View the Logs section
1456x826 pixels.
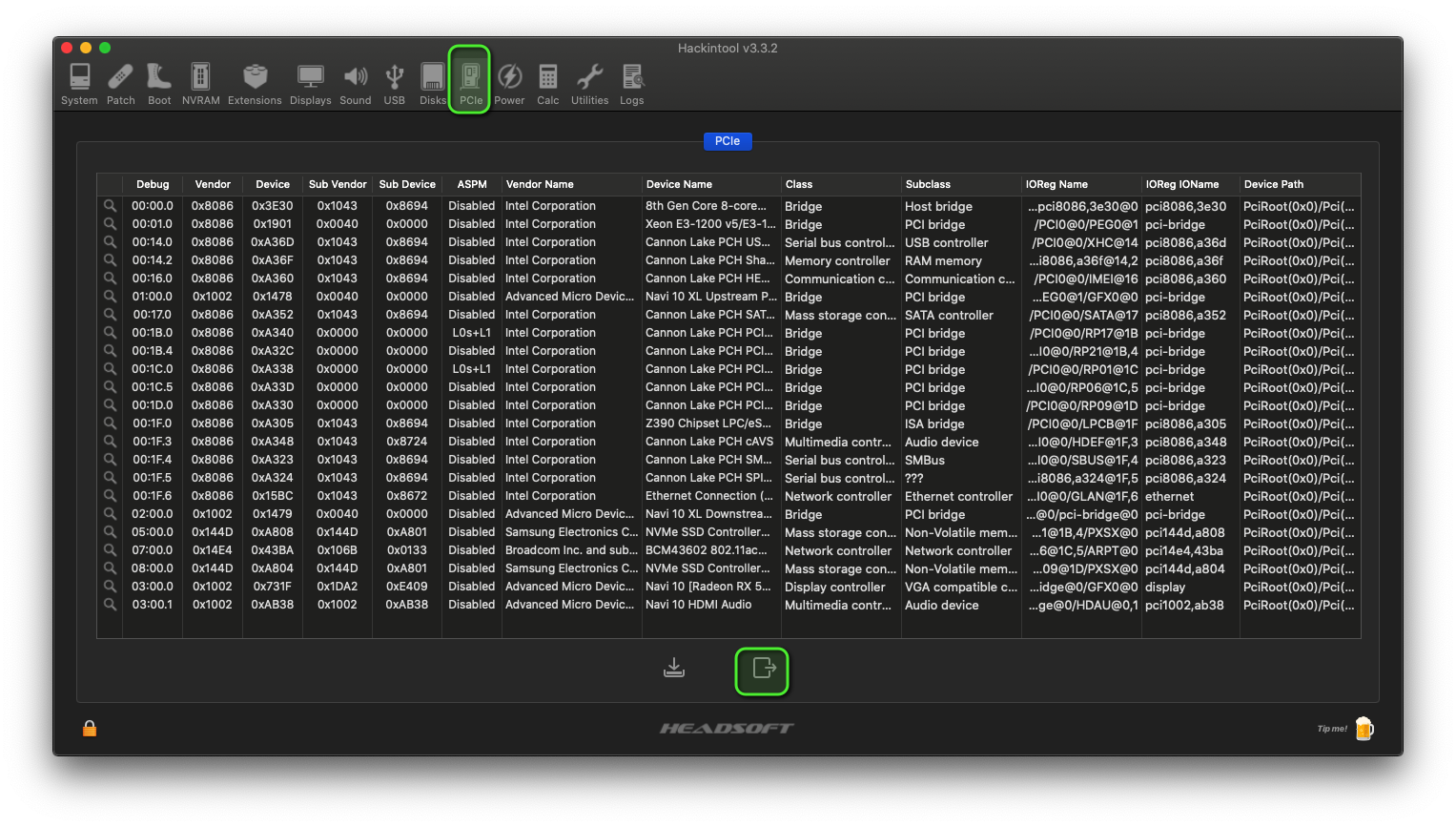(x=632, y=83)
